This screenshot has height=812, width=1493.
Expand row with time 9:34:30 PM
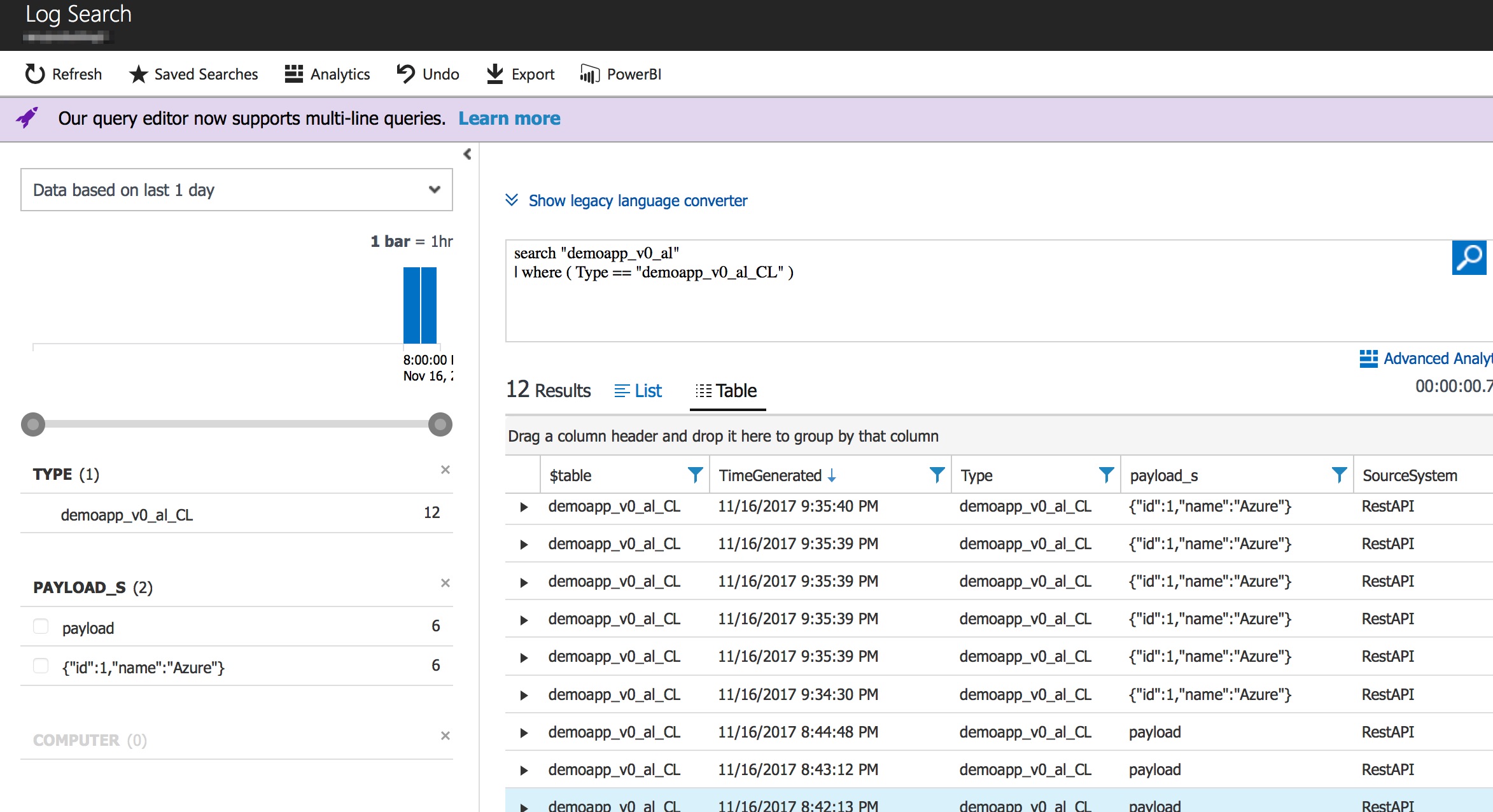point(524,696)
